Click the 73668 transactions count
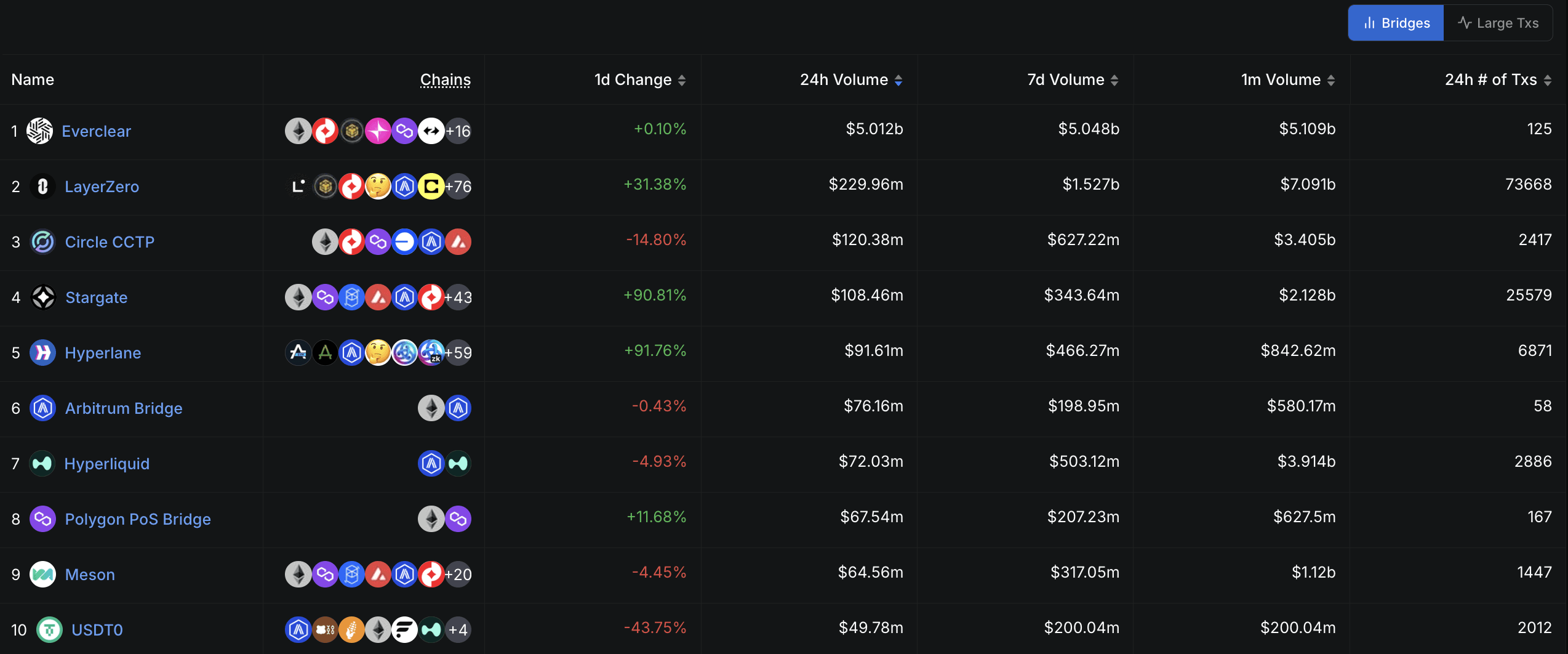Viewport: 1568px width, 654px height. tap(1529, 184)
